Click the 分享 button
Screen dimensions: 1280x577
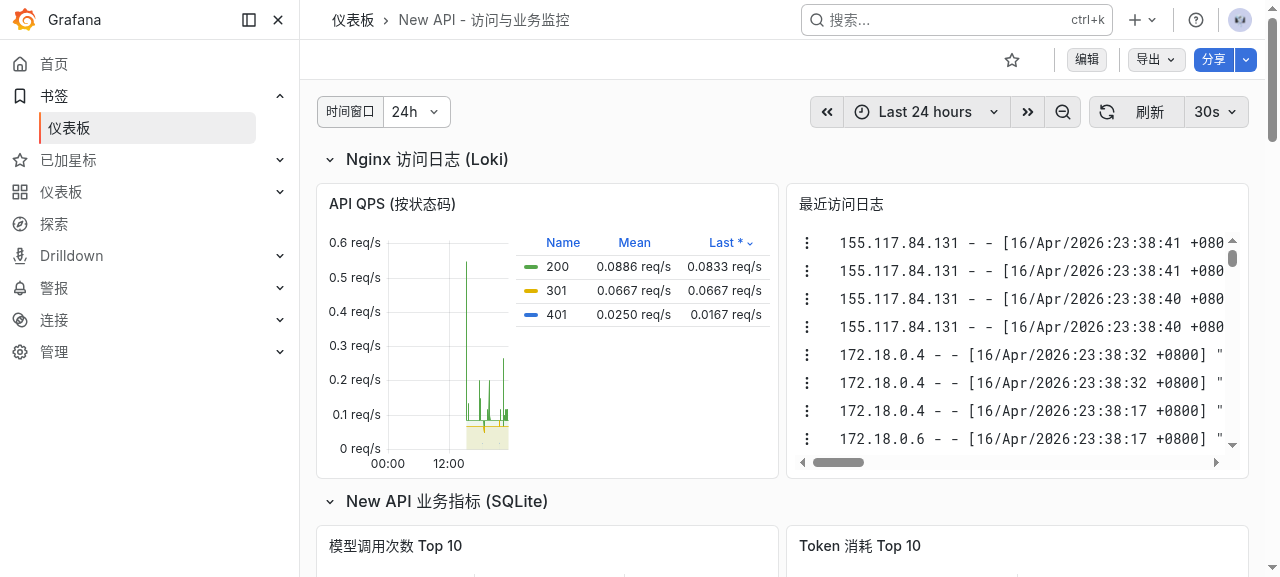1211,60
